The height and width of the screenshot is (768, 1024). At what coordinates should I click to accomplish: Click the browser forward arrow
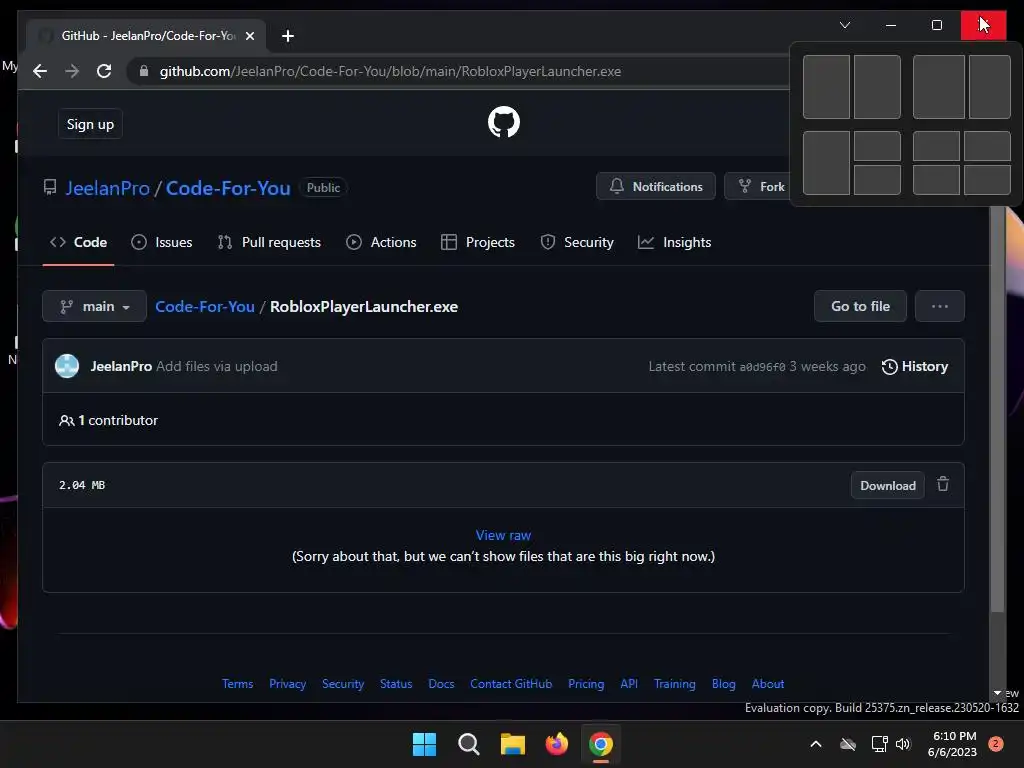click(x=72, y=71)
